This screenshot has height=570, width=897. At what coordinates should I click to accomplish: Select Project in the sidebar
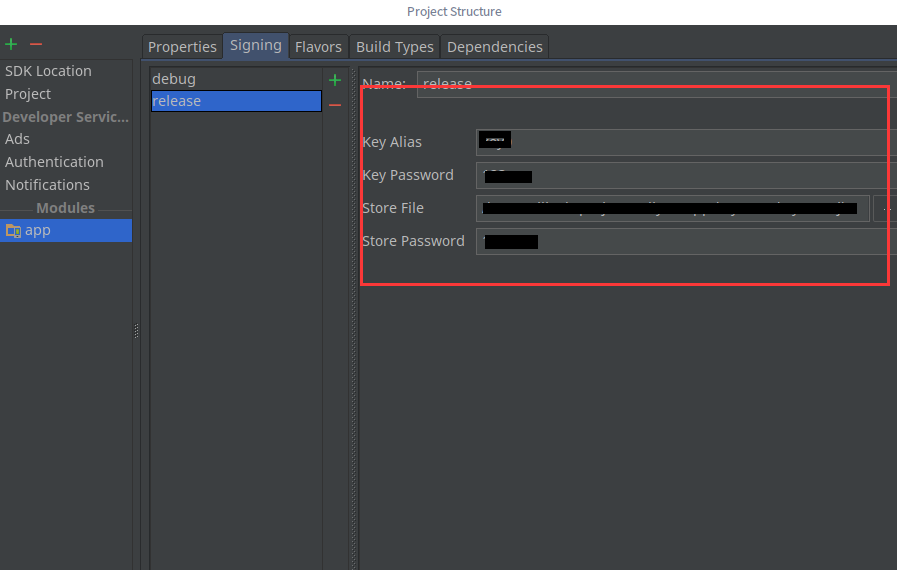tap(28, 94)
